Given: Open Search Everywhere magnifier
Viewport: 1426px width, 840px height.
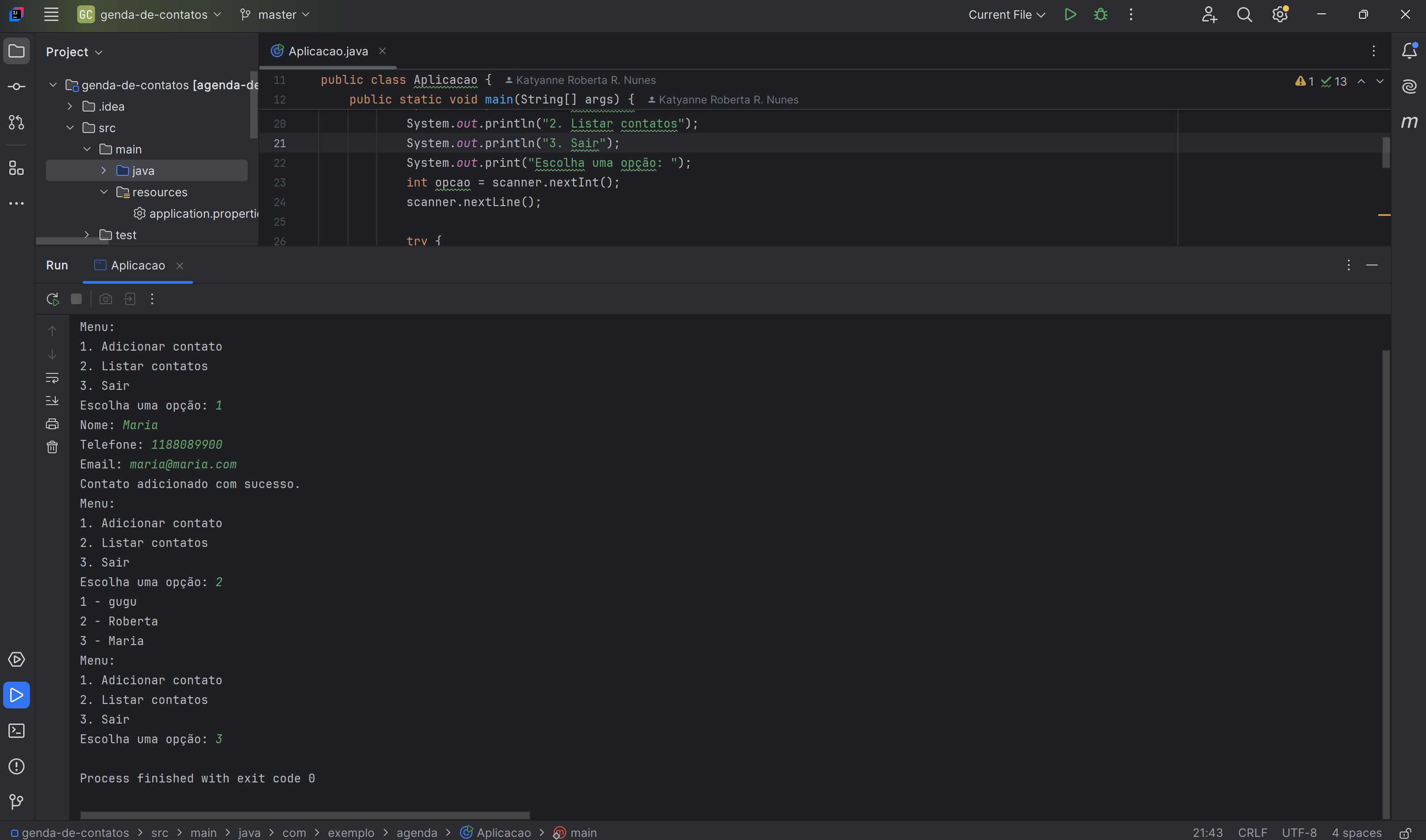Looking at the screenshot, I should tap(1244, 15).
